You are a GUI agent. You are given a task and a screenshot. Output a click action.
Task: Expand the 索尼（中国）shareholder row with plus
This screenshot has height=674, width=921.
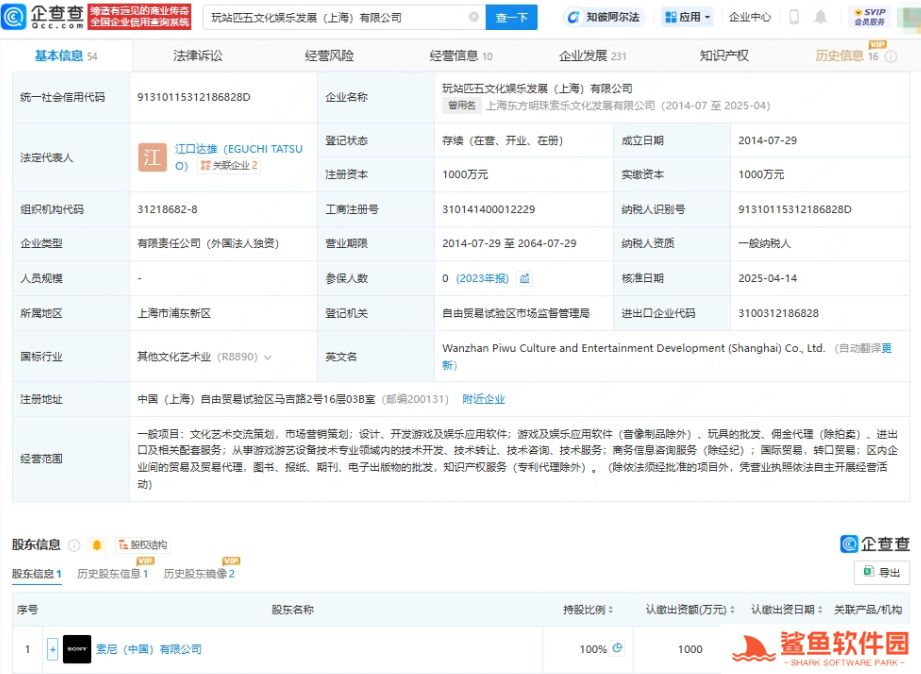(52, 649)
